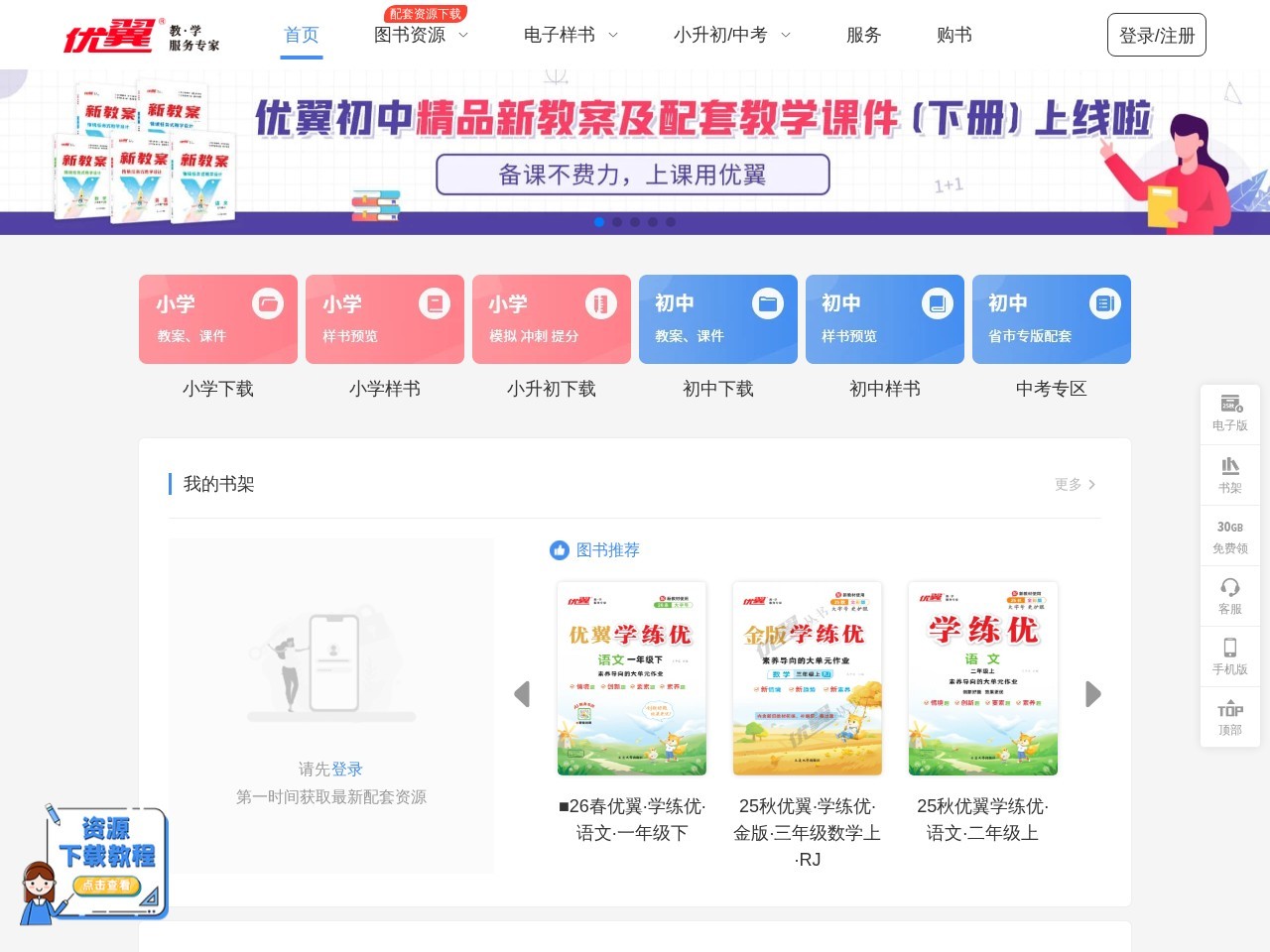This screenshot has width=1270, height=952.
Task: Select the 初中样书 preview card
Action: point(884,318)
